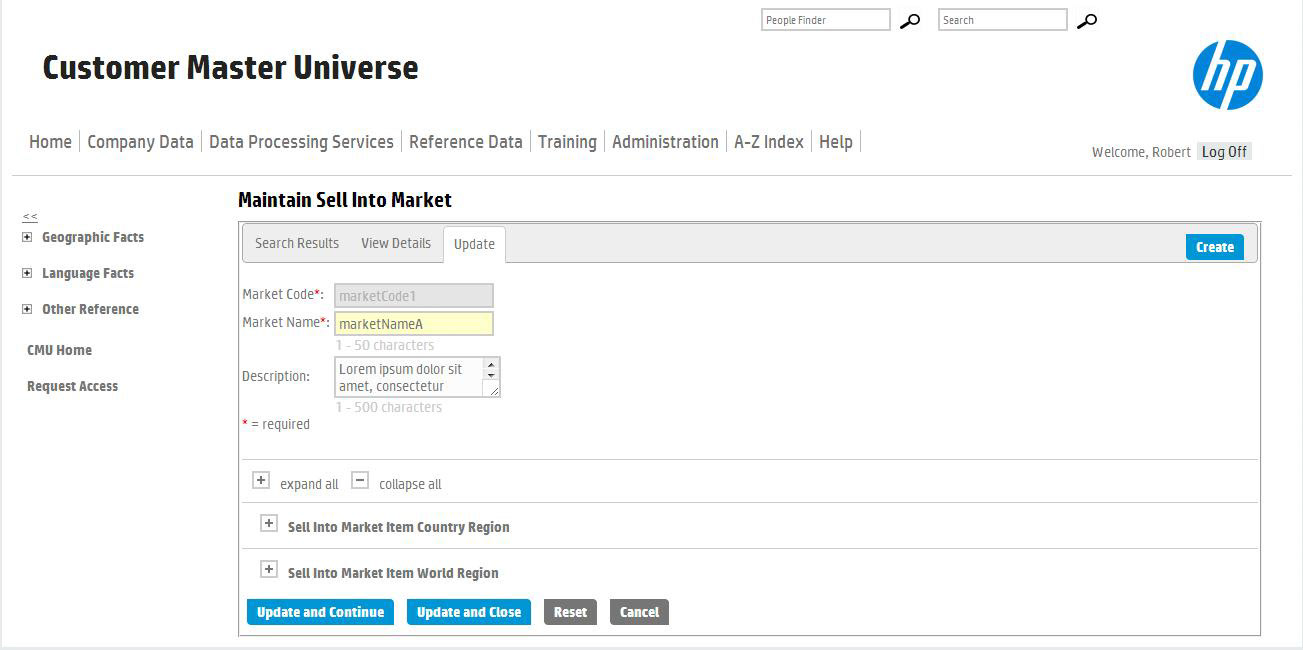The width and height of the screenshot is (1303, 650).
Task: Expand Geographic Facts in sidebar
Action: click(x=27, y=237)
